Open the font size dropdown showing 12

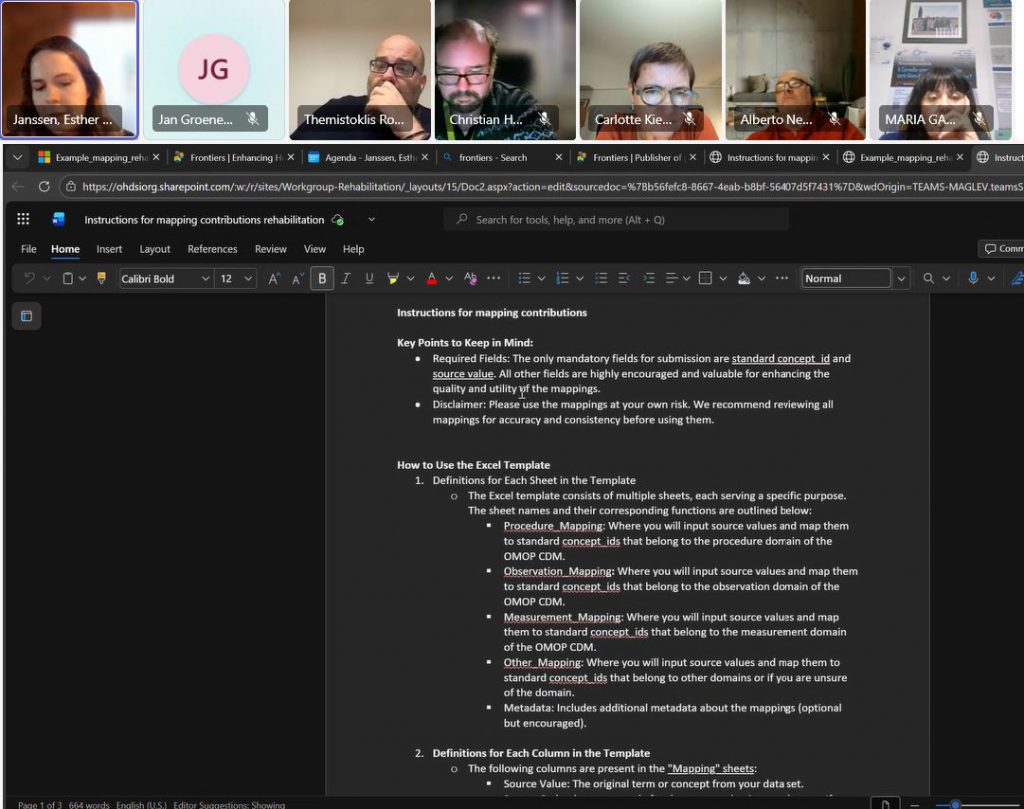[x=232, y=278]
